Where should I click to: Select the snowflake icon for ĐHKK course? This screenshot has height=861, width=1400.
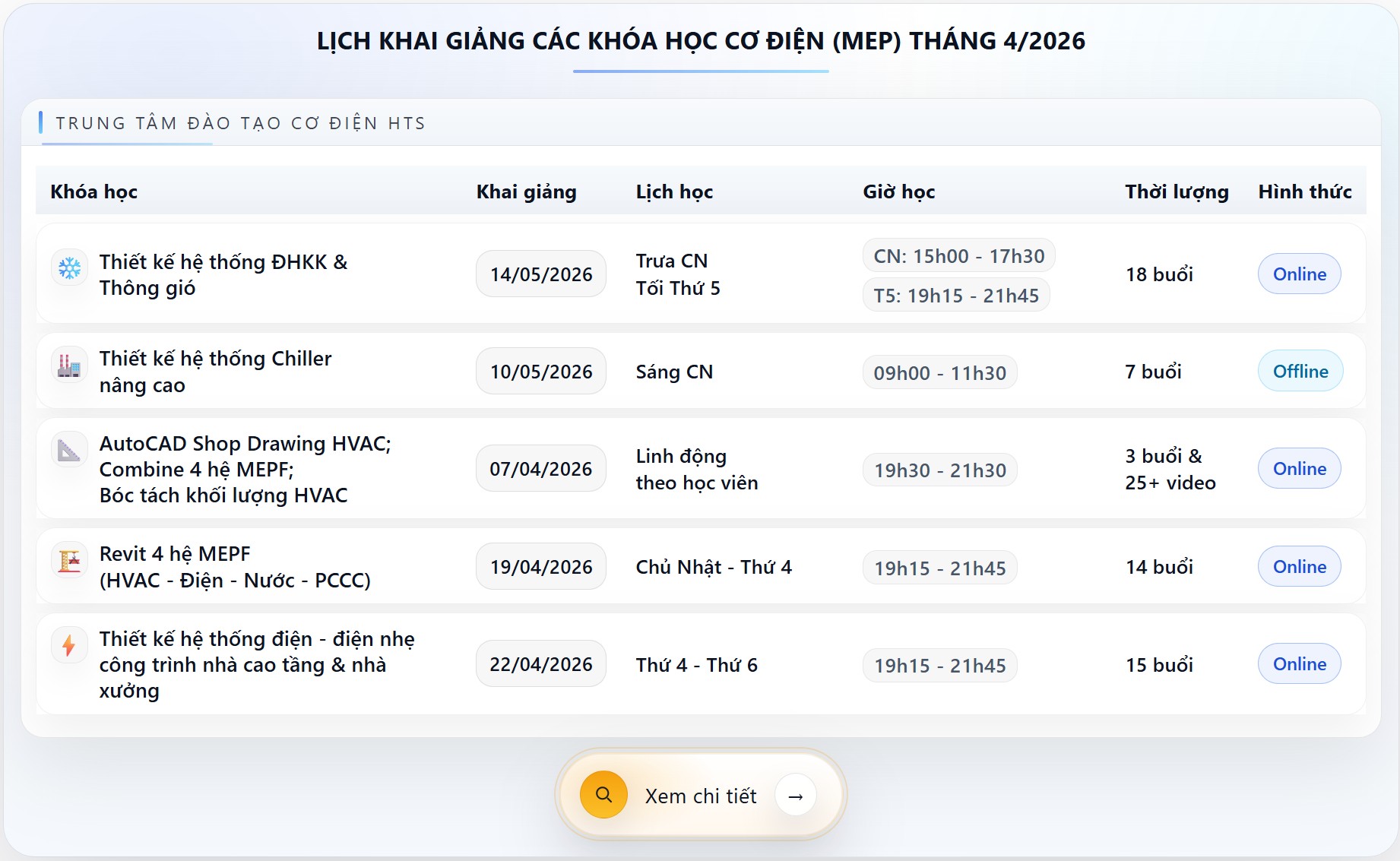pos(69,267)
